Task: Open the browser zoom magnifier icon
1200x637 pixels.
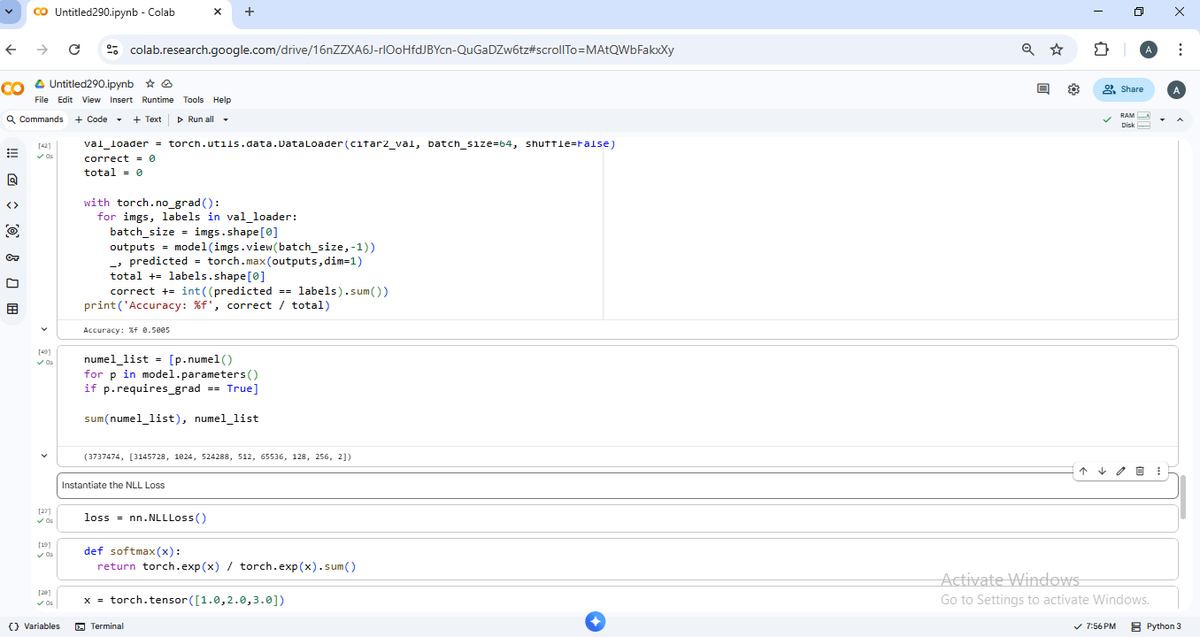Action: point(1028,49)
